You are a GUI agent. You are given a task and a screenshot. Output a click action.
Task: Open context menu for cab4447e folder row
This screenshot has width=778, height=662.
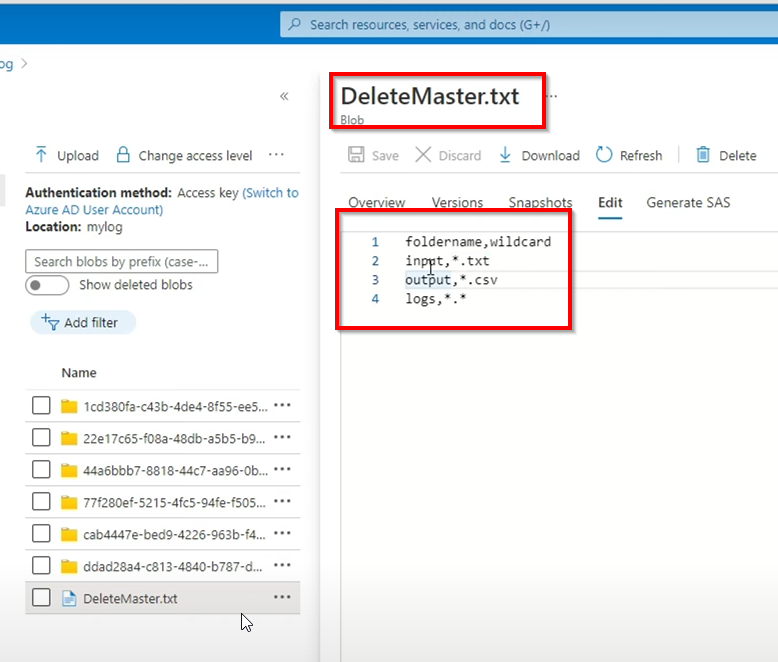coord(282,533)
